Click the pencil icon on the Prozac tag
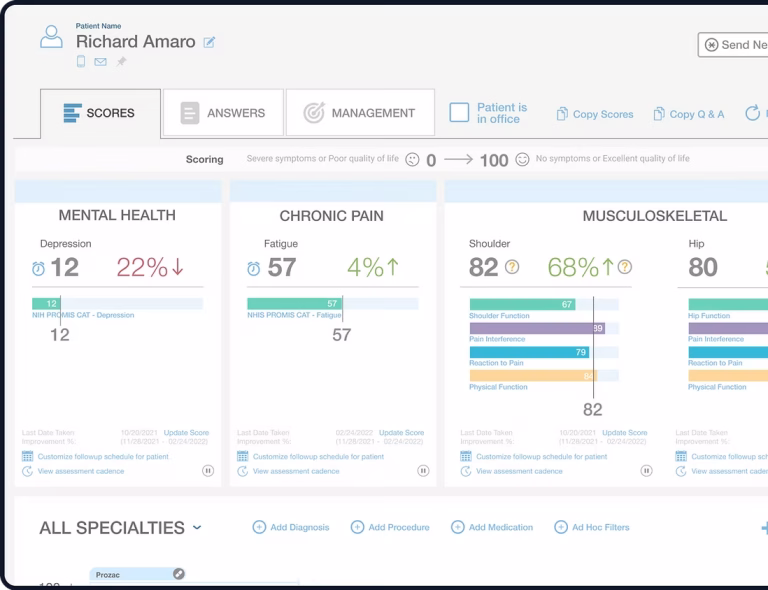 (179, 574)
